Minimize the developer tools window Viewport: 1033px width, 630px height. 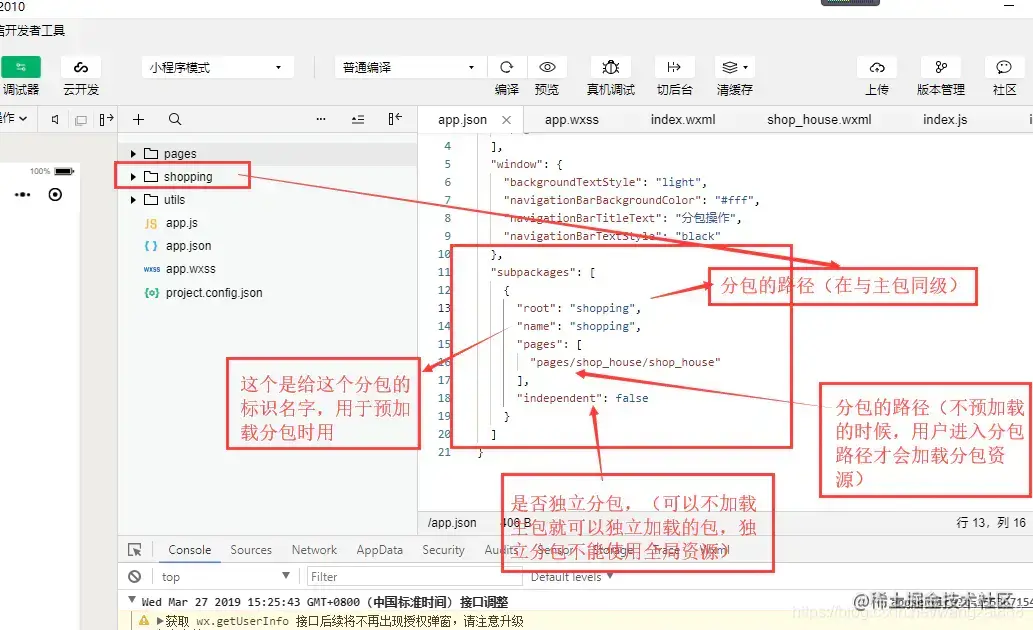coord(1009,5)
